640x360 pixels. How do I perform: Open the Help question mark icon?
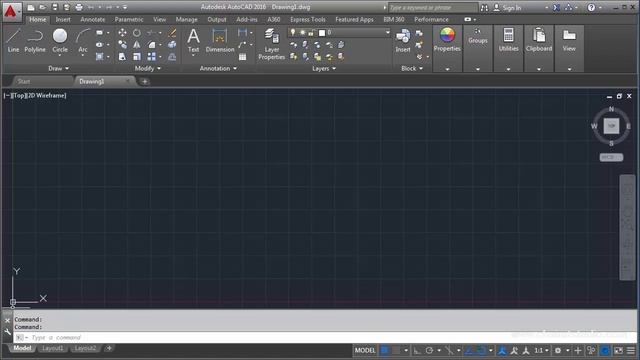click(591, 7)
